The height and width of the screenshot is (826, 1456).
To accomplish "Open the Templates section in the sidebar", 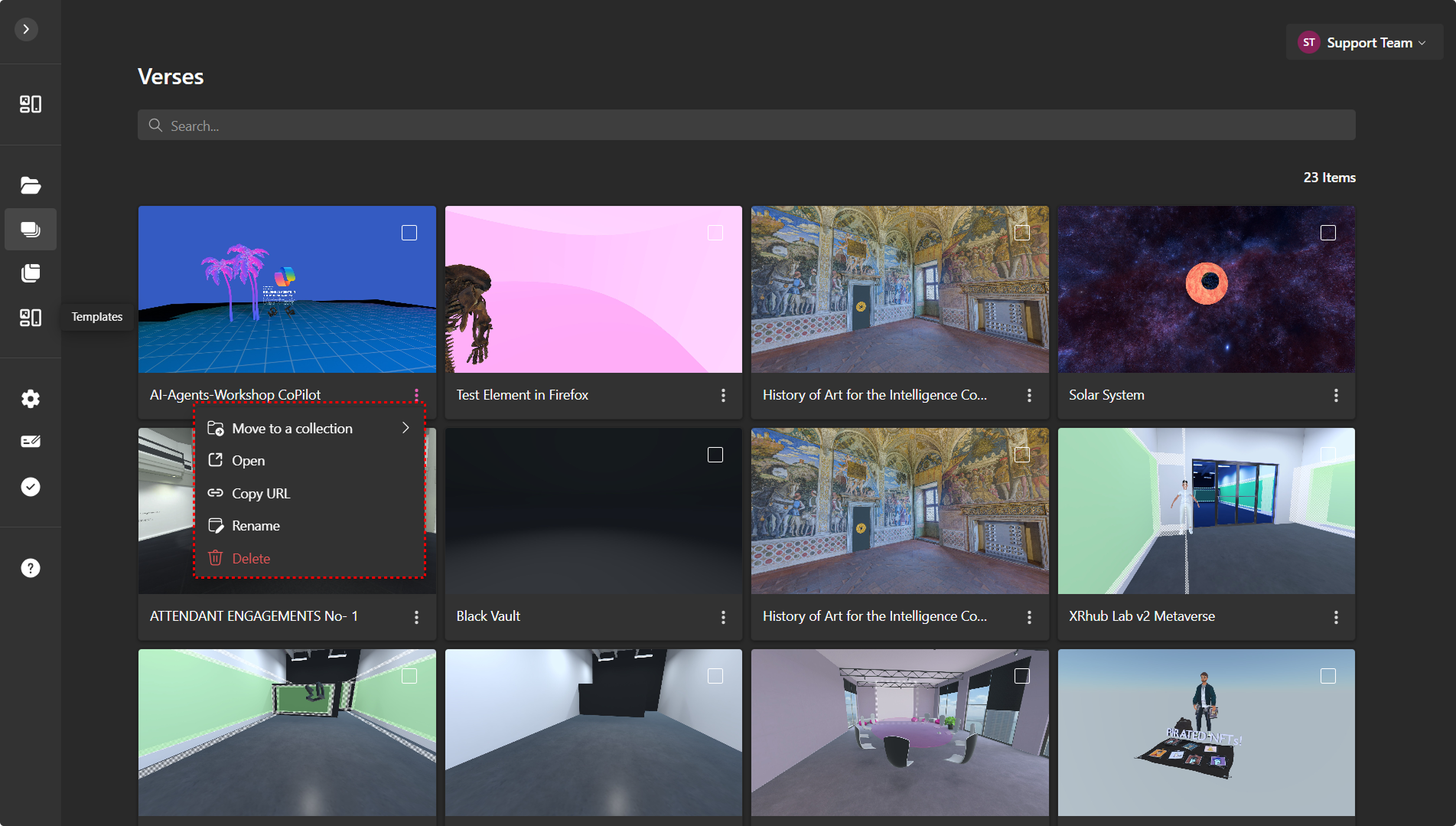I will pyautogui.click(x=31, y=317).
